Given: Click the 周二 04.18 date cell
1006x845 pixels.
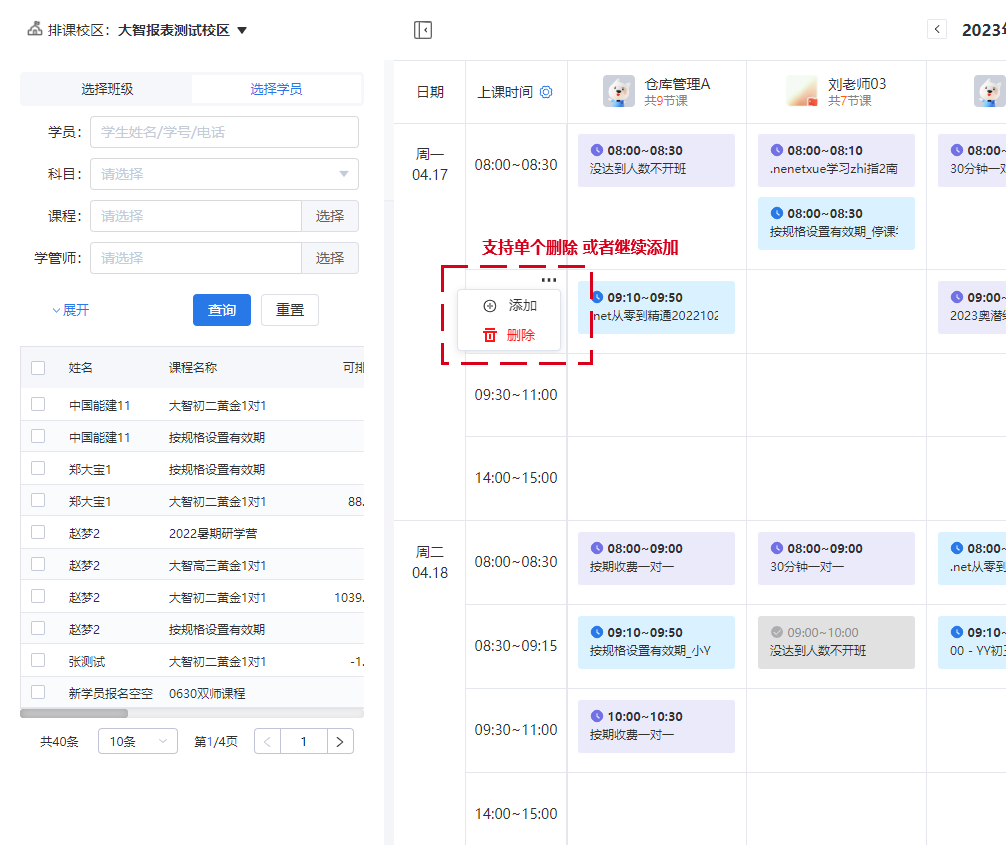Looking at the screenshot, I should point(430,563).
